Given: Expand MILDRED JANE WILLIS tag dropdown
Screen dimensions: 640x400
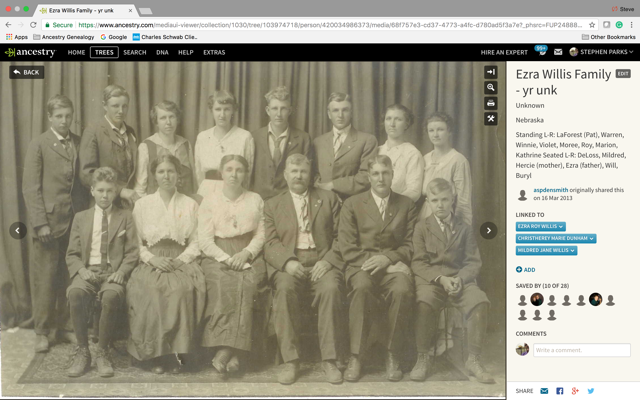Looking at the screenshot, I should tap(573, 250).
